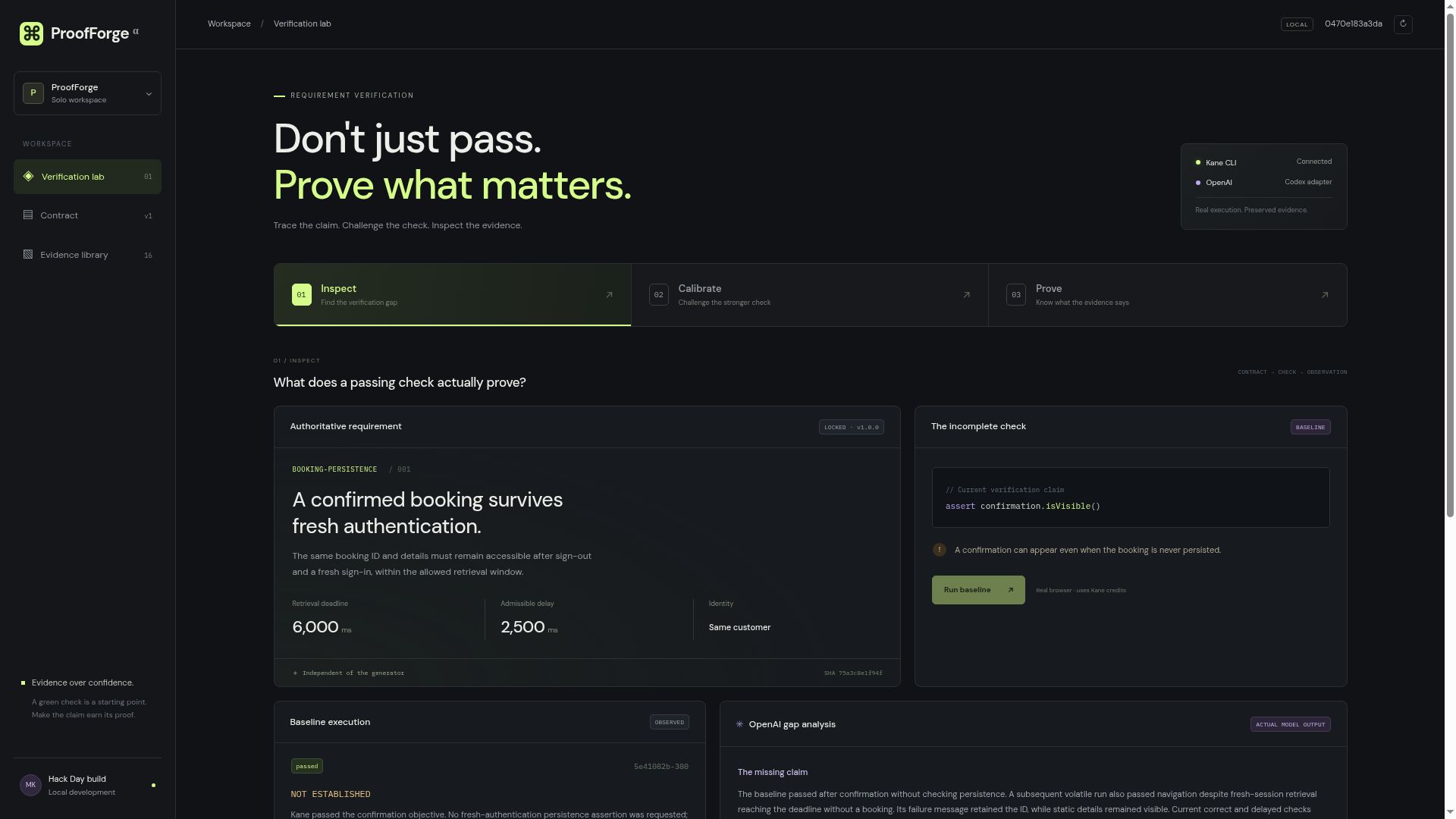The height and width of the screenshot is (819, 1456).
Task: Click commit hash 0470e183a3da
Action: 1353,24
